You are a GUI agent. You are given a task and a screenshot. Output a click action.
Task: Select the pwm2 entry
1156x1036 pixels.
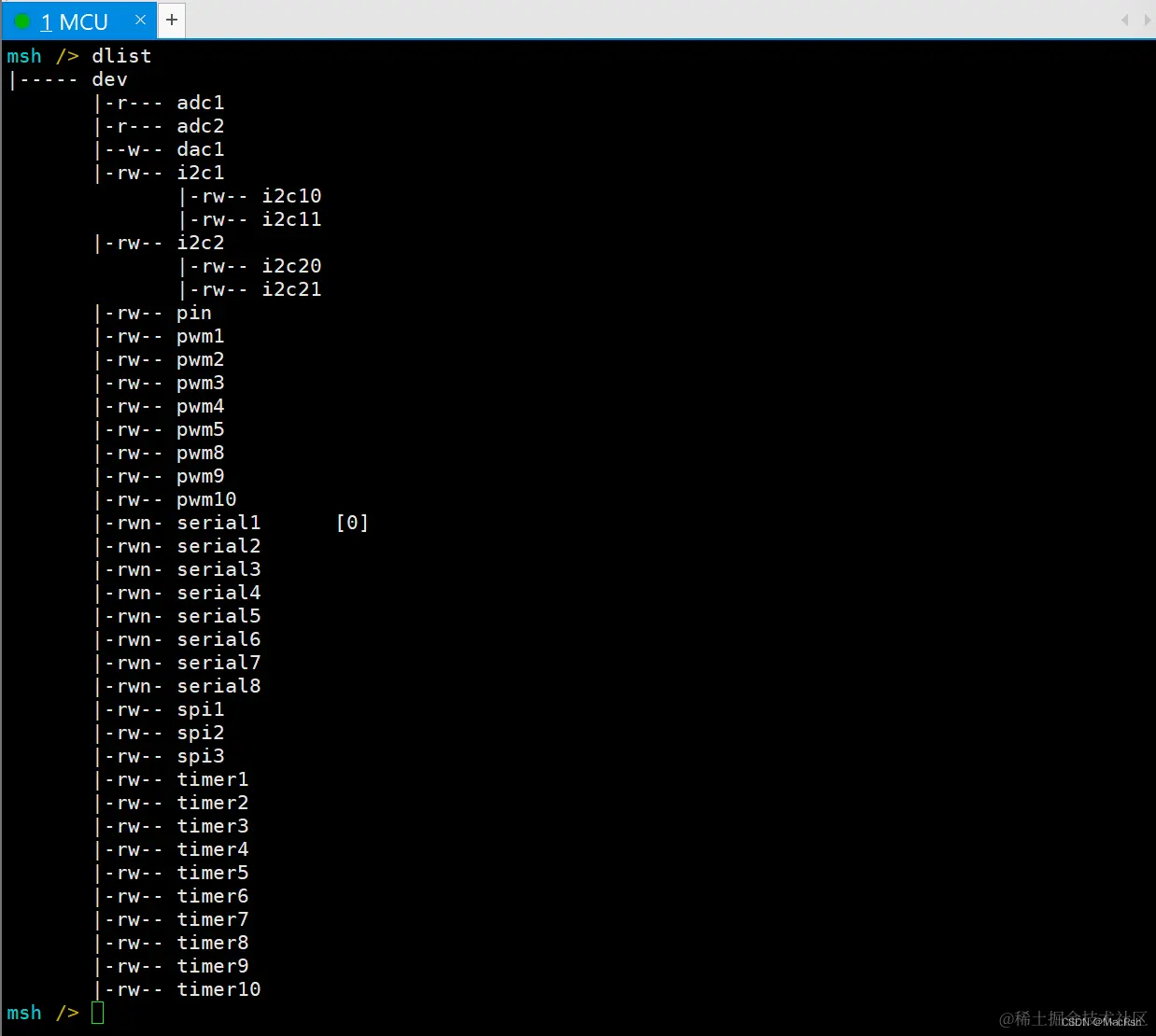[x=201, y=359]
